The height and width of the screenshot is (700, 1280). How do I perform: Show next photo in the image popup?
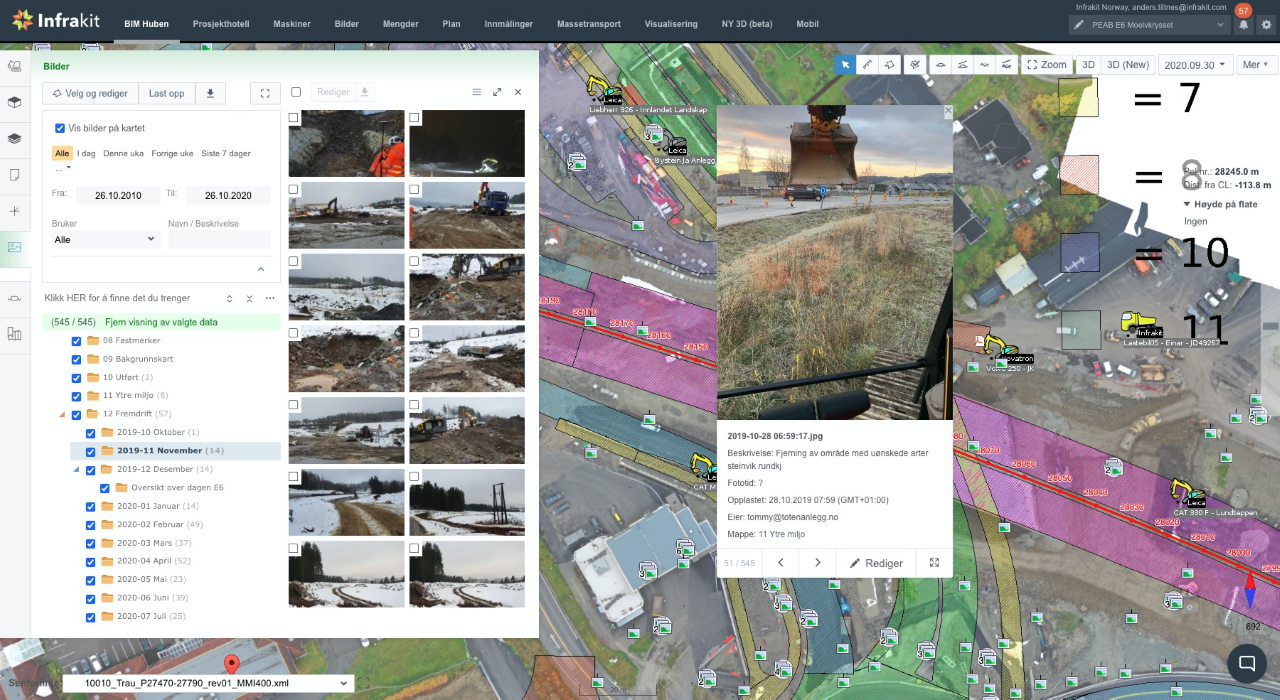point(817,563)
